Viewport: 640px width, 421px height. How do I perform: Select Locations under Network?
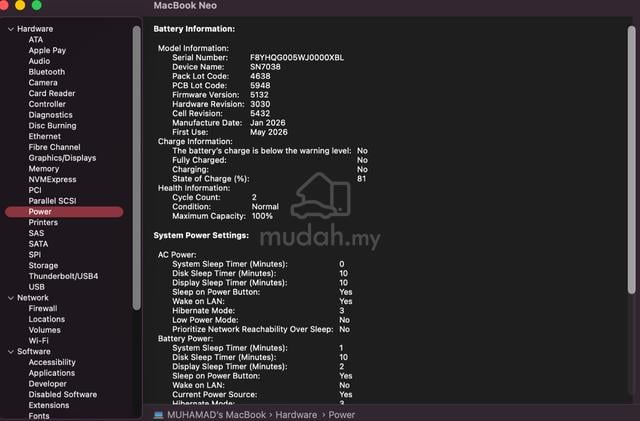[47, 319]
